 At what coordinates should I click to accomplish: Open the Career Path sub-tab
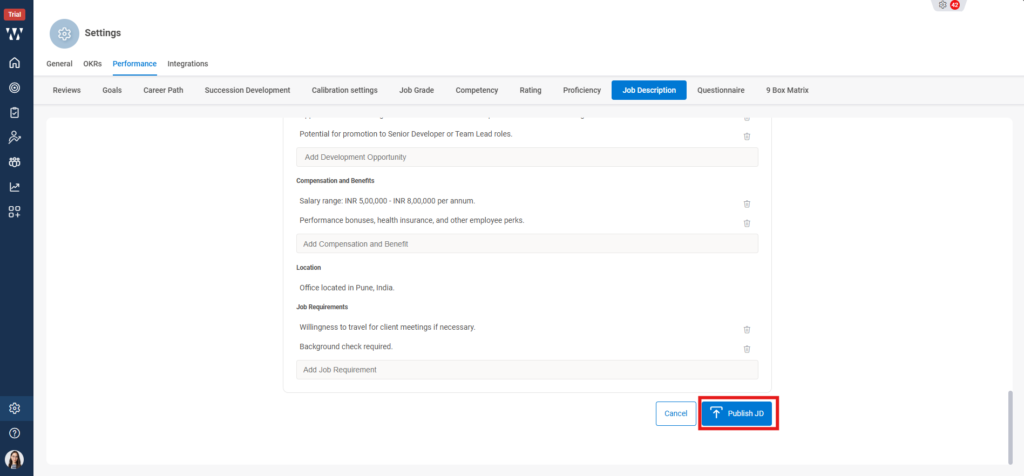point(163,90)
